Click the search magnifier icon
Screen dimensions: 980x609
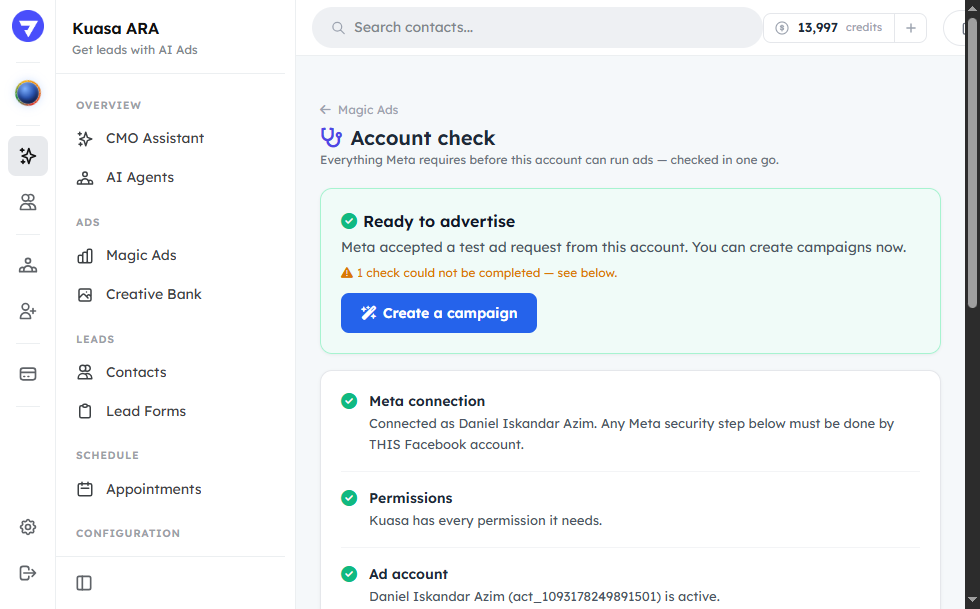(x=338, y=28)
